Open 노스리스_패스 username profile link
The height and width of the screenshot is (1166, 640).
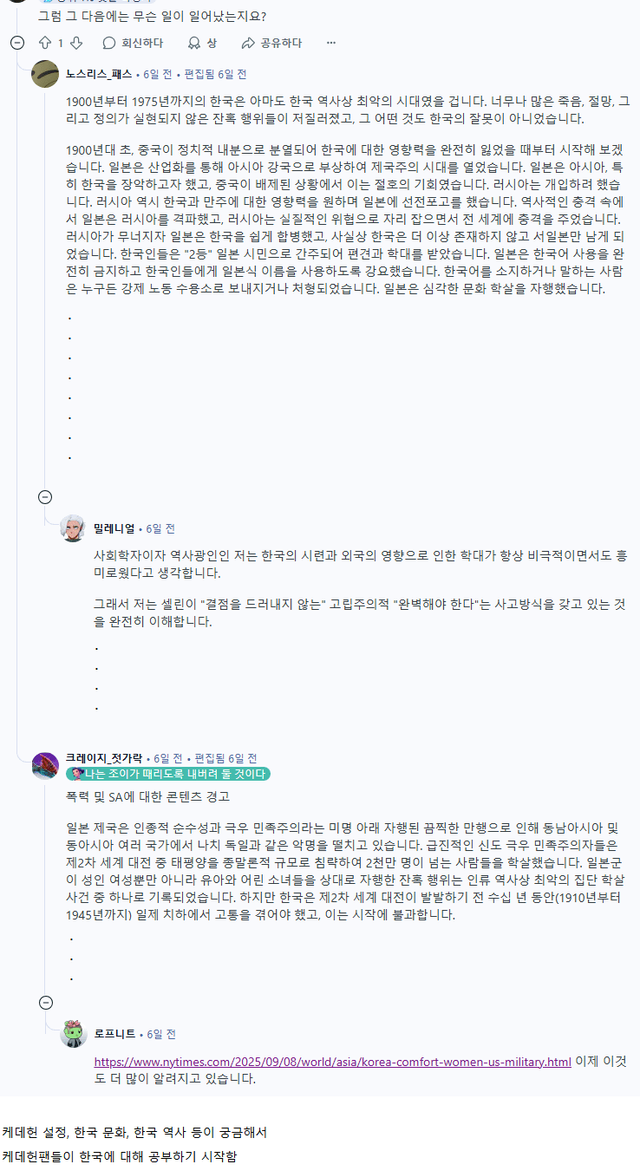99,74
